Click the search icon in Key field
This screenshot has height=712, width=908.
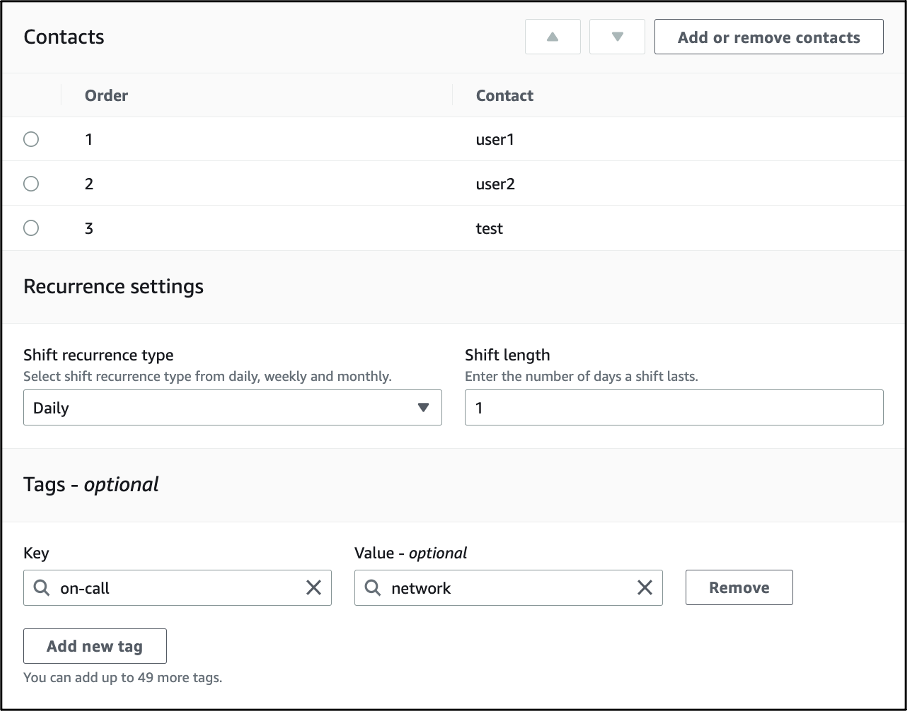[42, 588]
